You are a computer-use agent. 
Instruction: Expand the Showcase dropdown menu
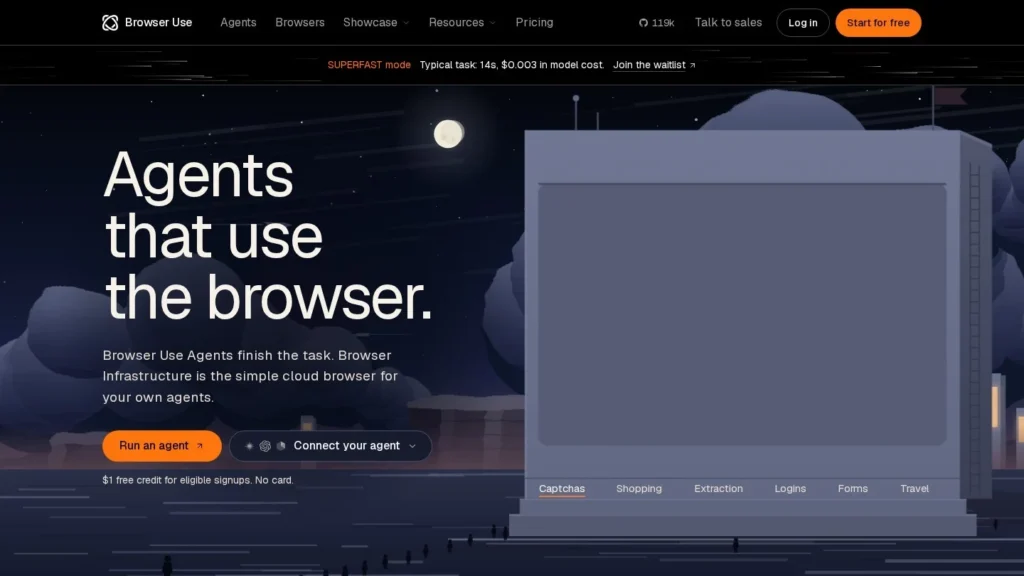click(x=376, y=22)
